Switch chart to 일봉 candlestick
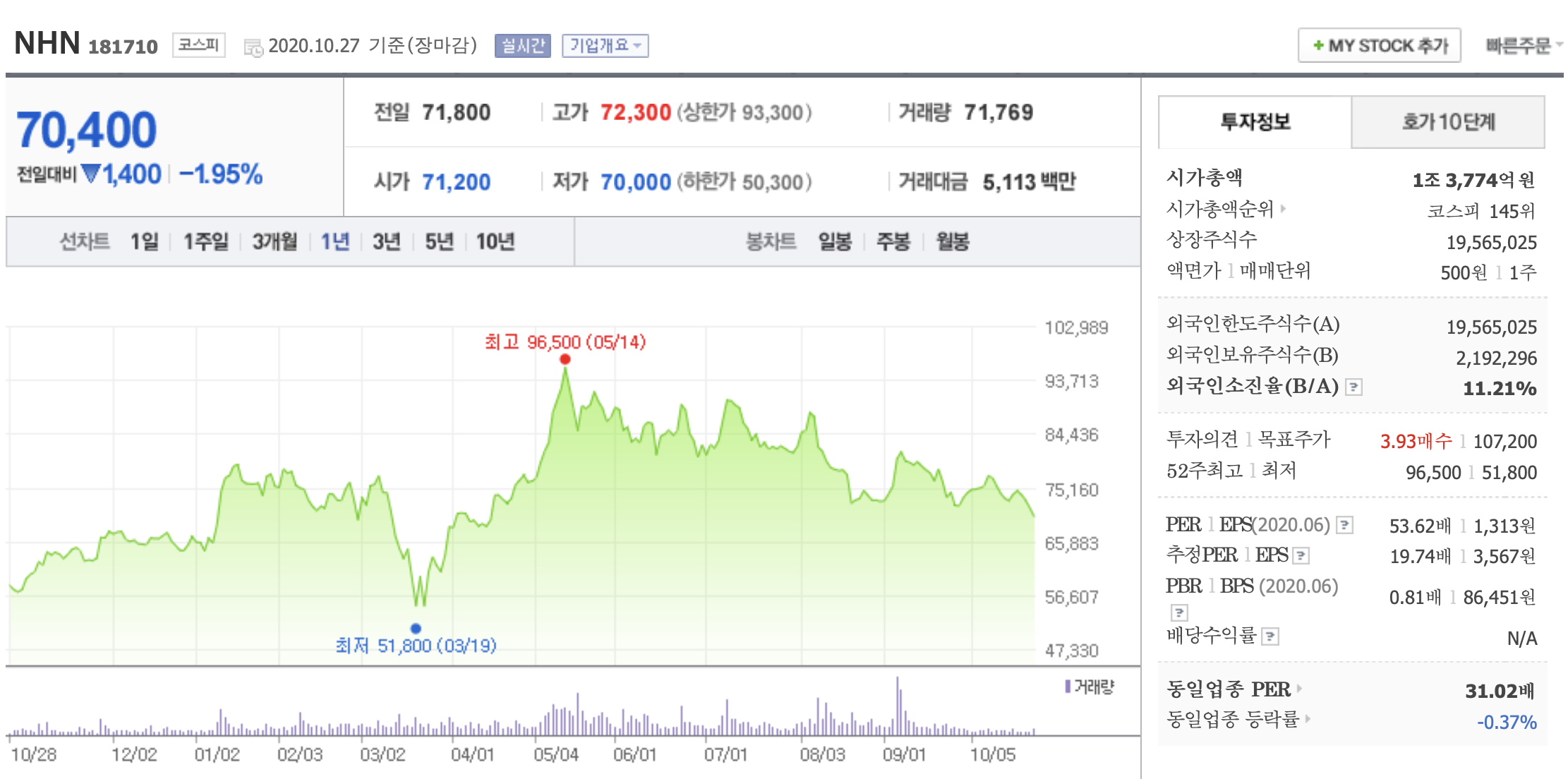Image resolution: width=1568 pixels, height=779 pixels. click(835, 242)
